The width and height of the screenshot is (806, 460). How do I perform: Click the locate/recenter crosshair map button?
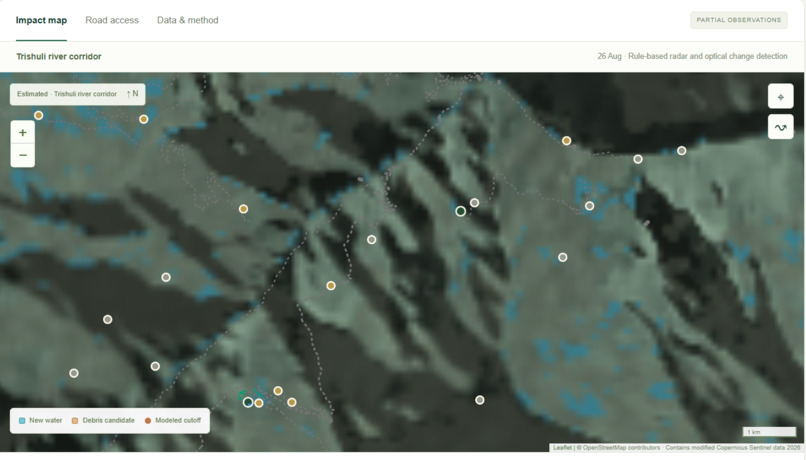point(780,97)
